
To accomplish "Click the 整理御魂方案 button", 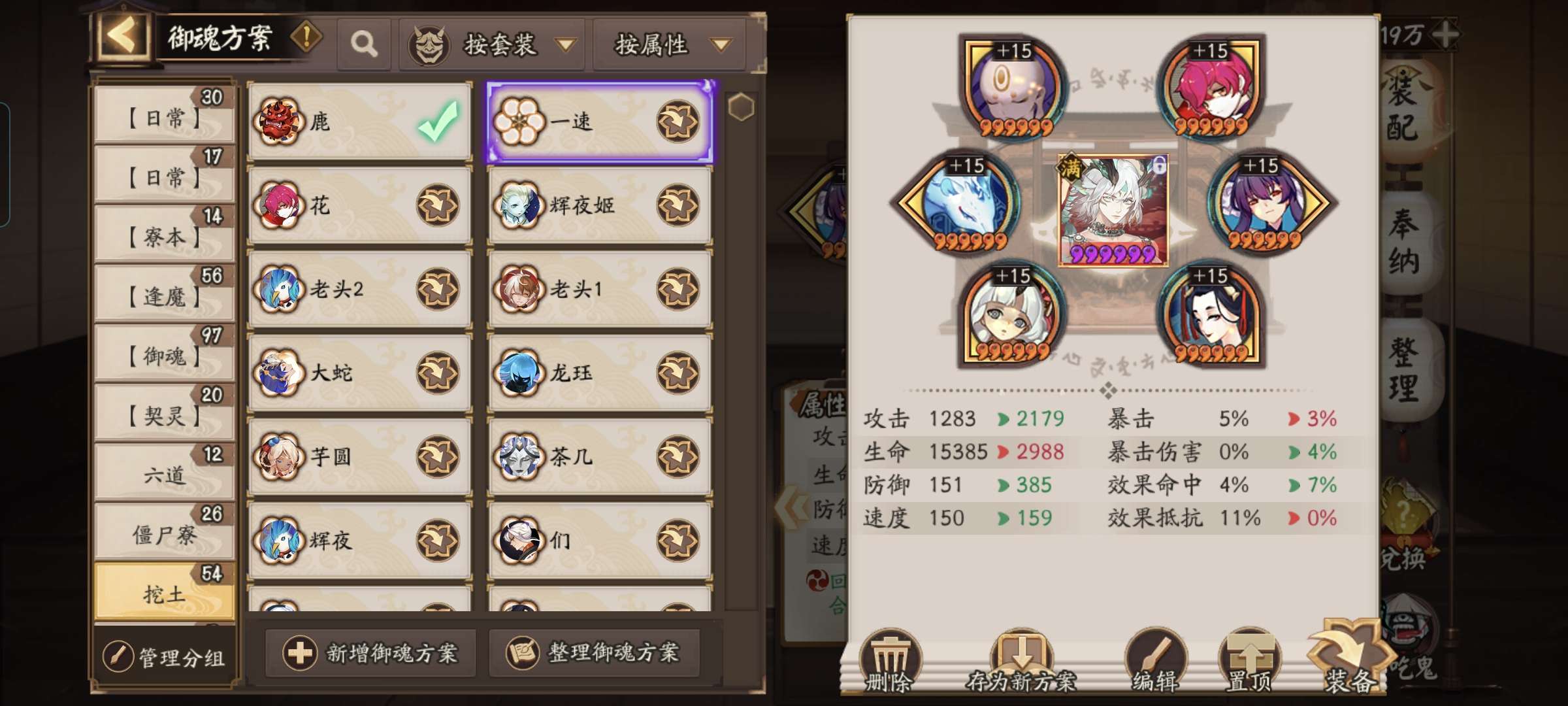I will click(594, 653).
